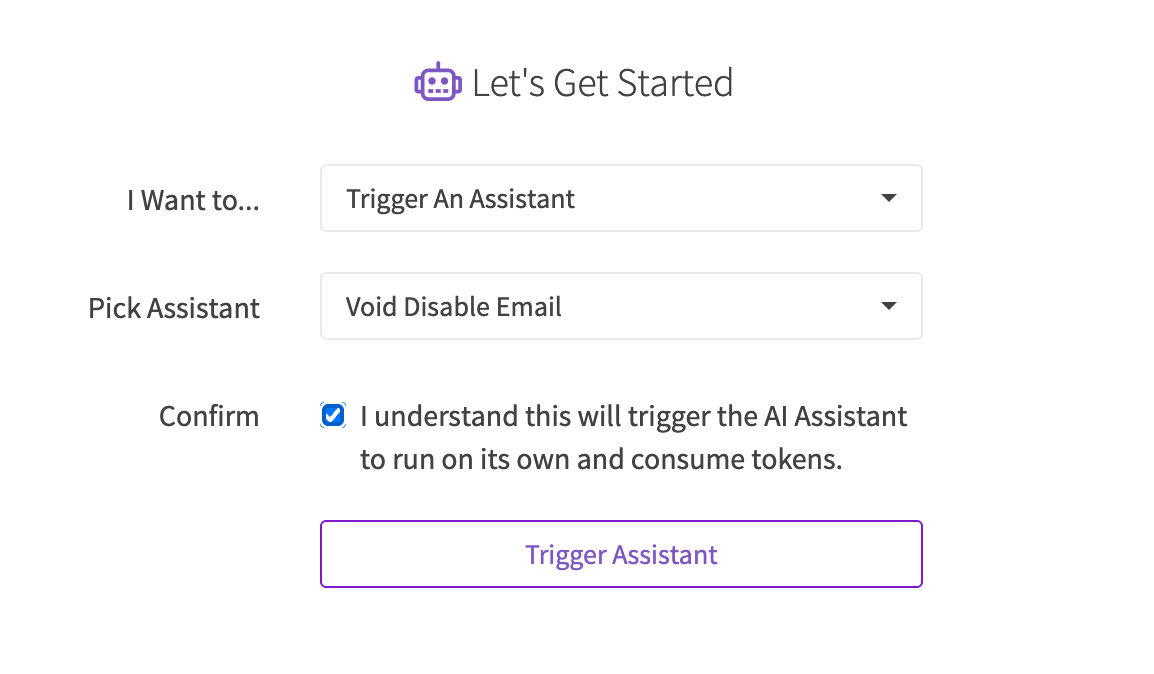This screenshot has width=1154, height=674.
Task: Click the words "AI Assistant" in confirmation text
Action: click(835, 416)
